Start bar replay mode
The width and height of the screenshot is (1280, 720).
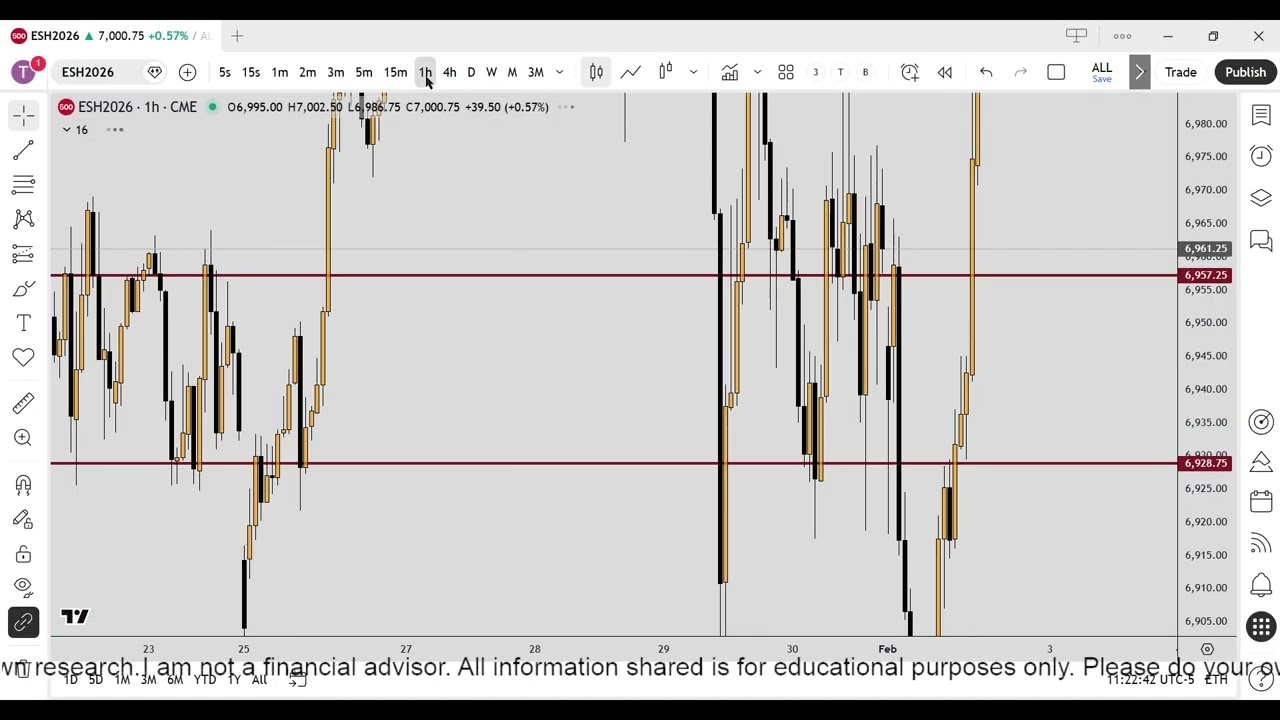pos(944,72)
